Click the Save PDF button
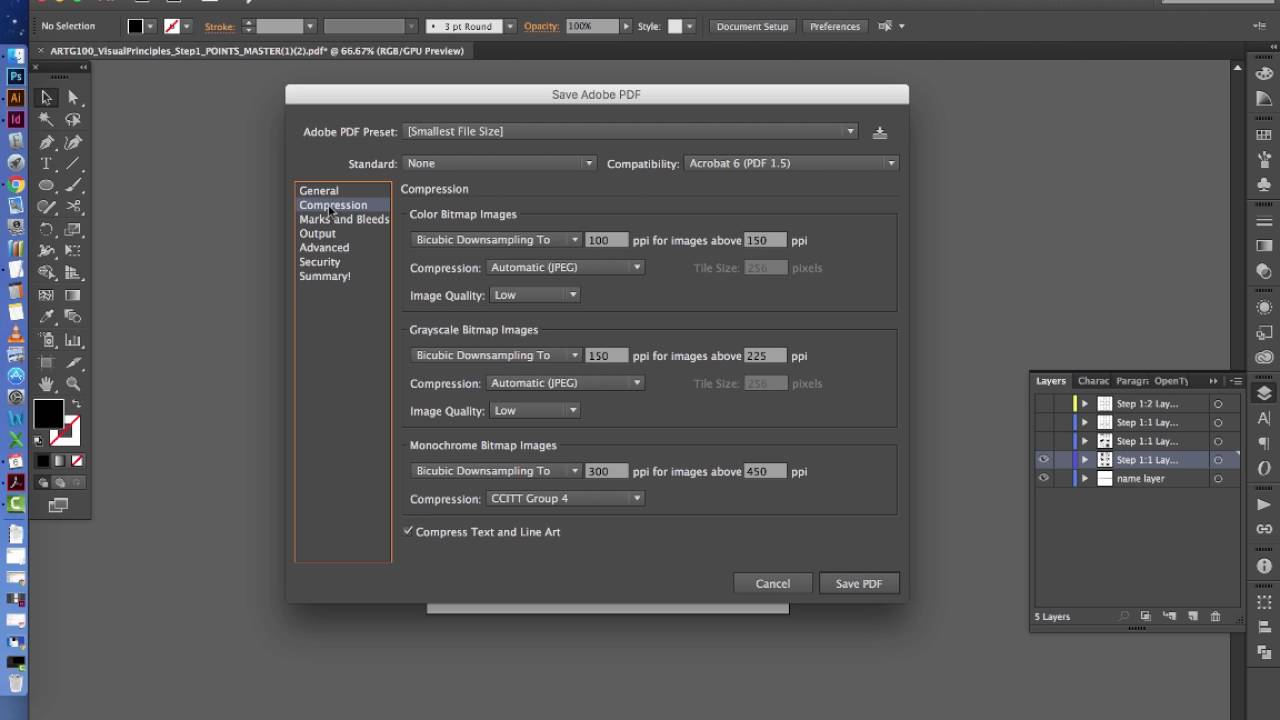Image resolution: width=1280 pixels, height=720 pixels. 859,583
